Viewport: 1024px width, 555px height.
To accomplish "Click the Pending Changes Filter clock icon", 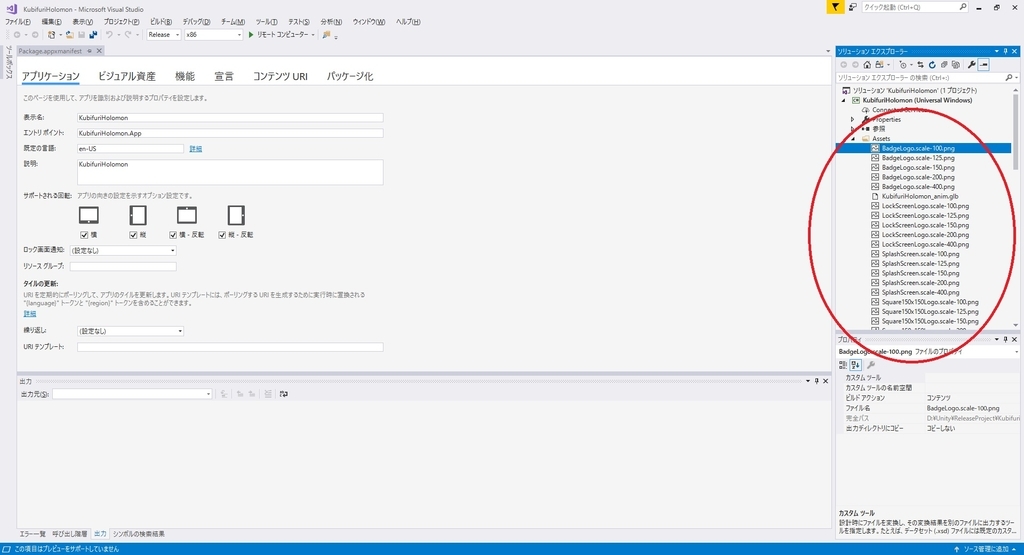I will click(903, 65).
